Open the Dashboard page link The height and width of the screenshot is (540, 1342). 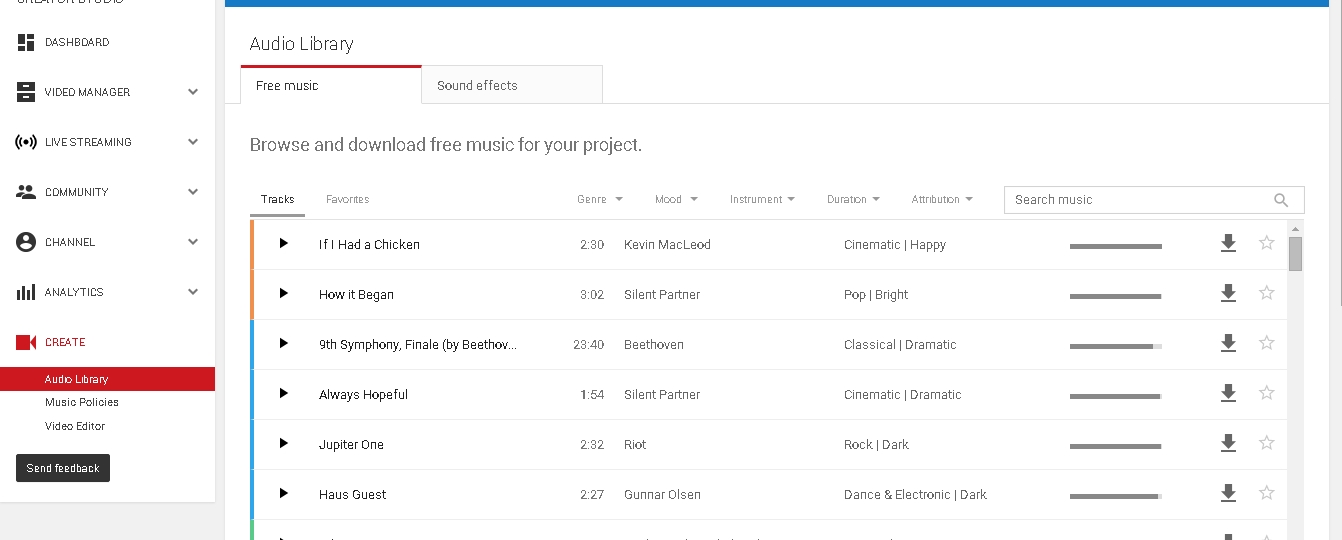point(77,42)
